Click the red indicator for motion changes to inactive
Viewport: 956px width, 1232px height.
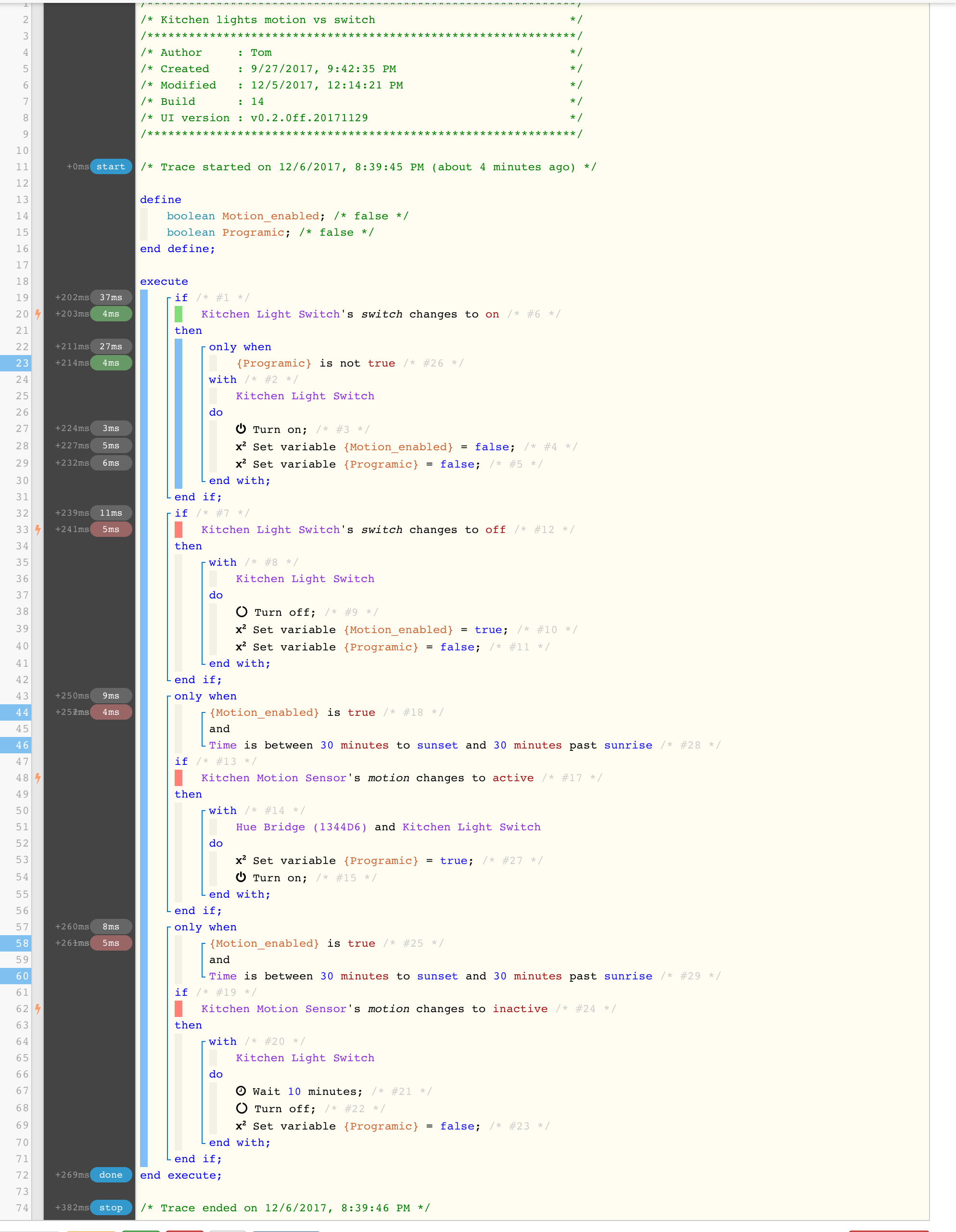pyautogui.click(x=178, y=1009)
